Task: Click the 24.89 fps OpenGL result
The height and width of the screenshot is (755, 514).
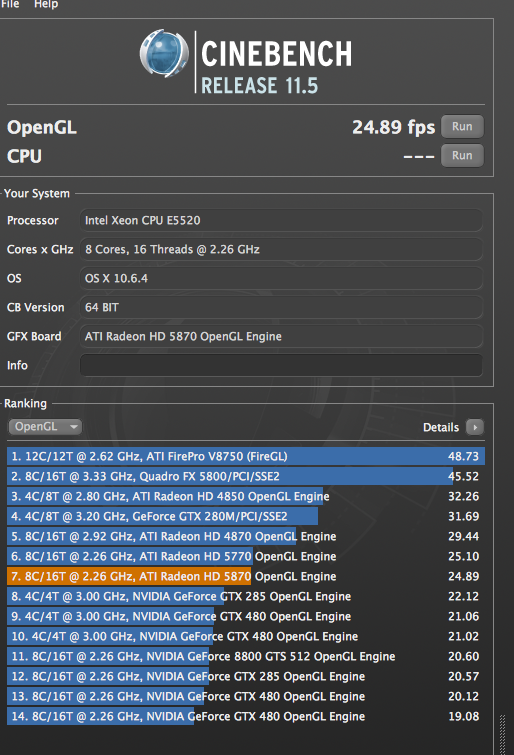Action: [393, 127]
